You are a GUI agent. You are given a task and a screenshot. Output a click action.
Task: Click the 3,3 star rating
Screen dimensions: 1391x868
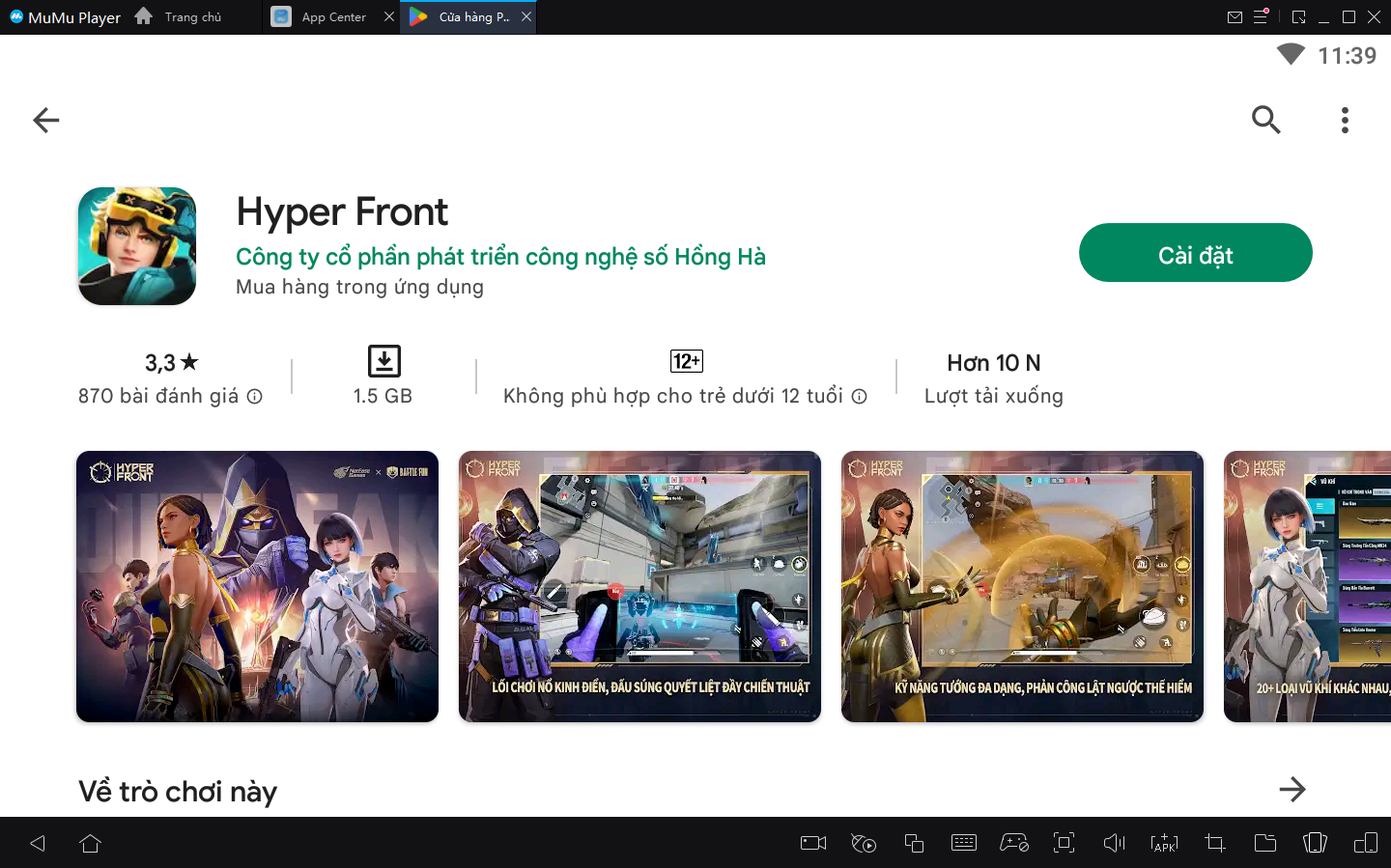point(171,363)
